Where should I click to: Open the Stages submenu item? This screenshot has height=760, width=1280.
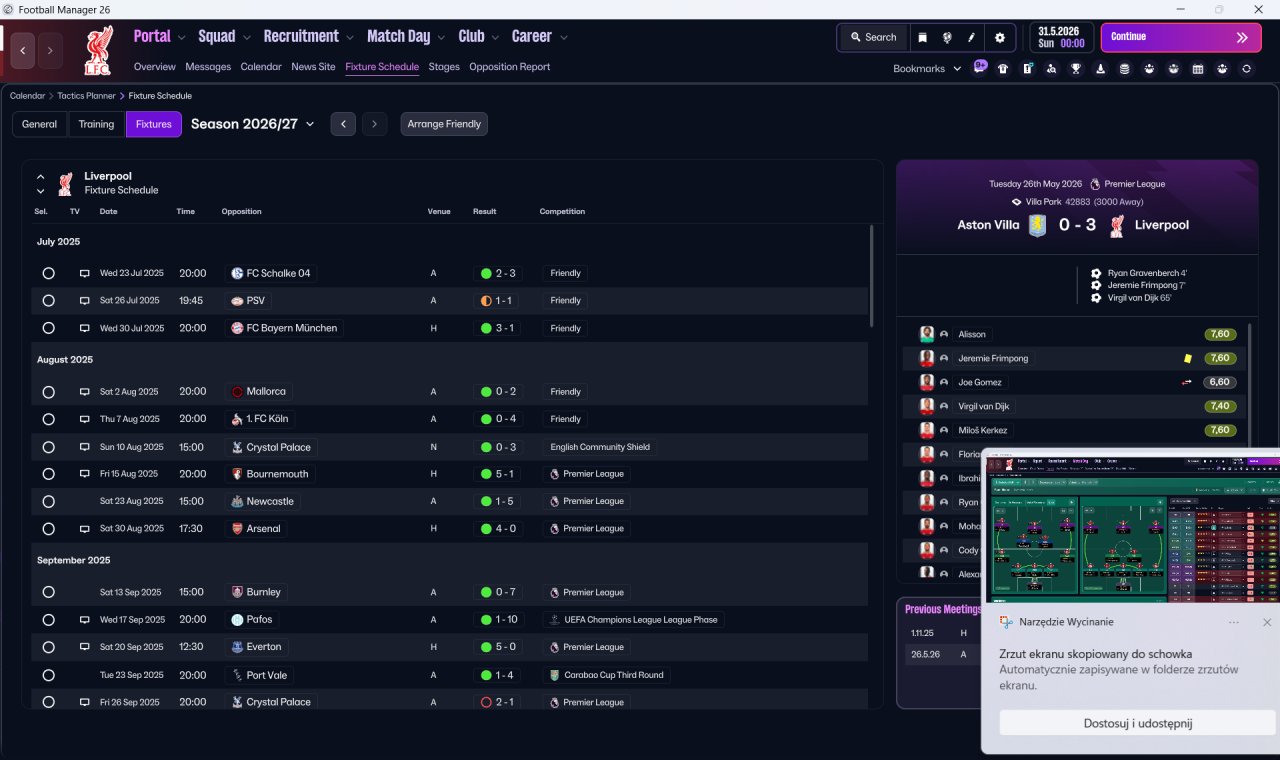[x=444, y=67]
